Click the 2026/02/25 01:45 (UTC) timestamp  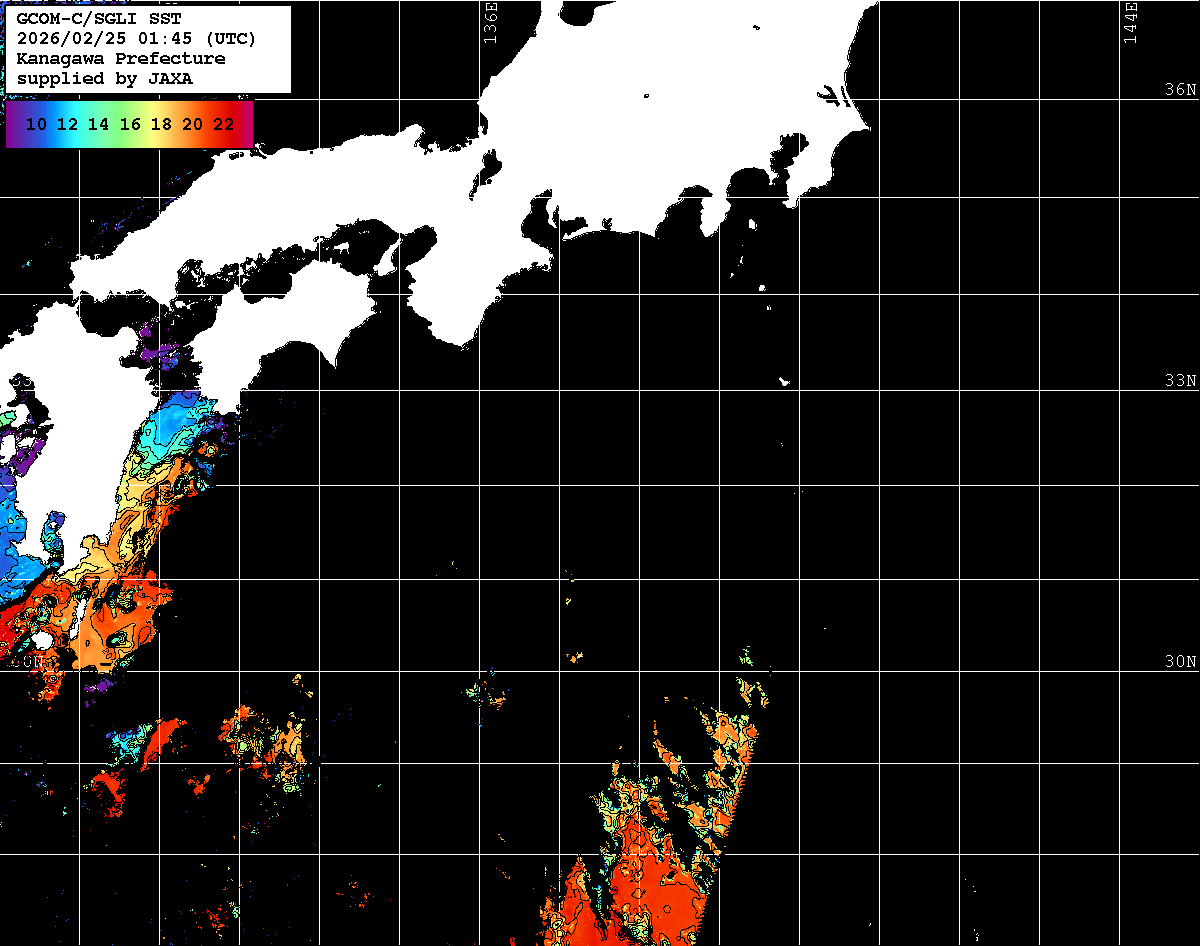tap(136, 39)
